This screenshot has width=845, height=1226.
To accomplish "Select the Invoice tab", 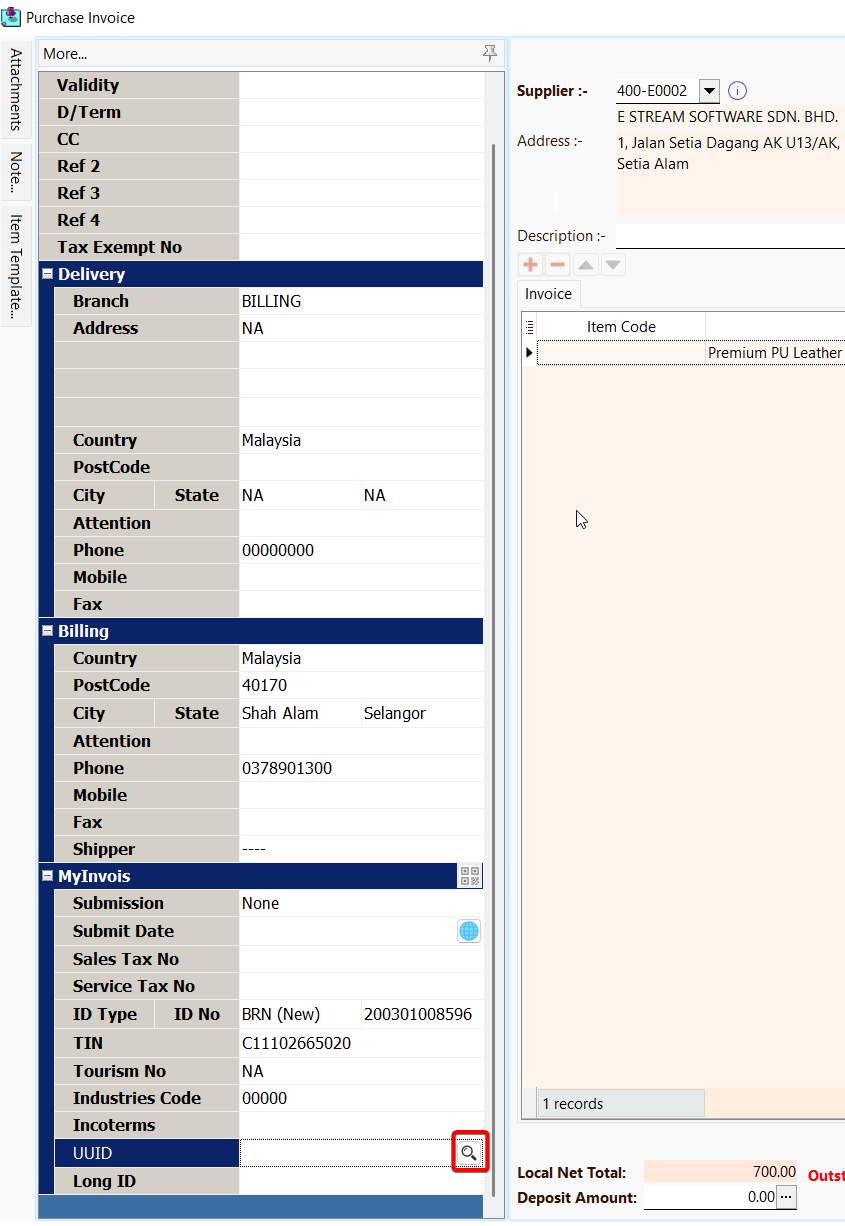I will (548, 294).
